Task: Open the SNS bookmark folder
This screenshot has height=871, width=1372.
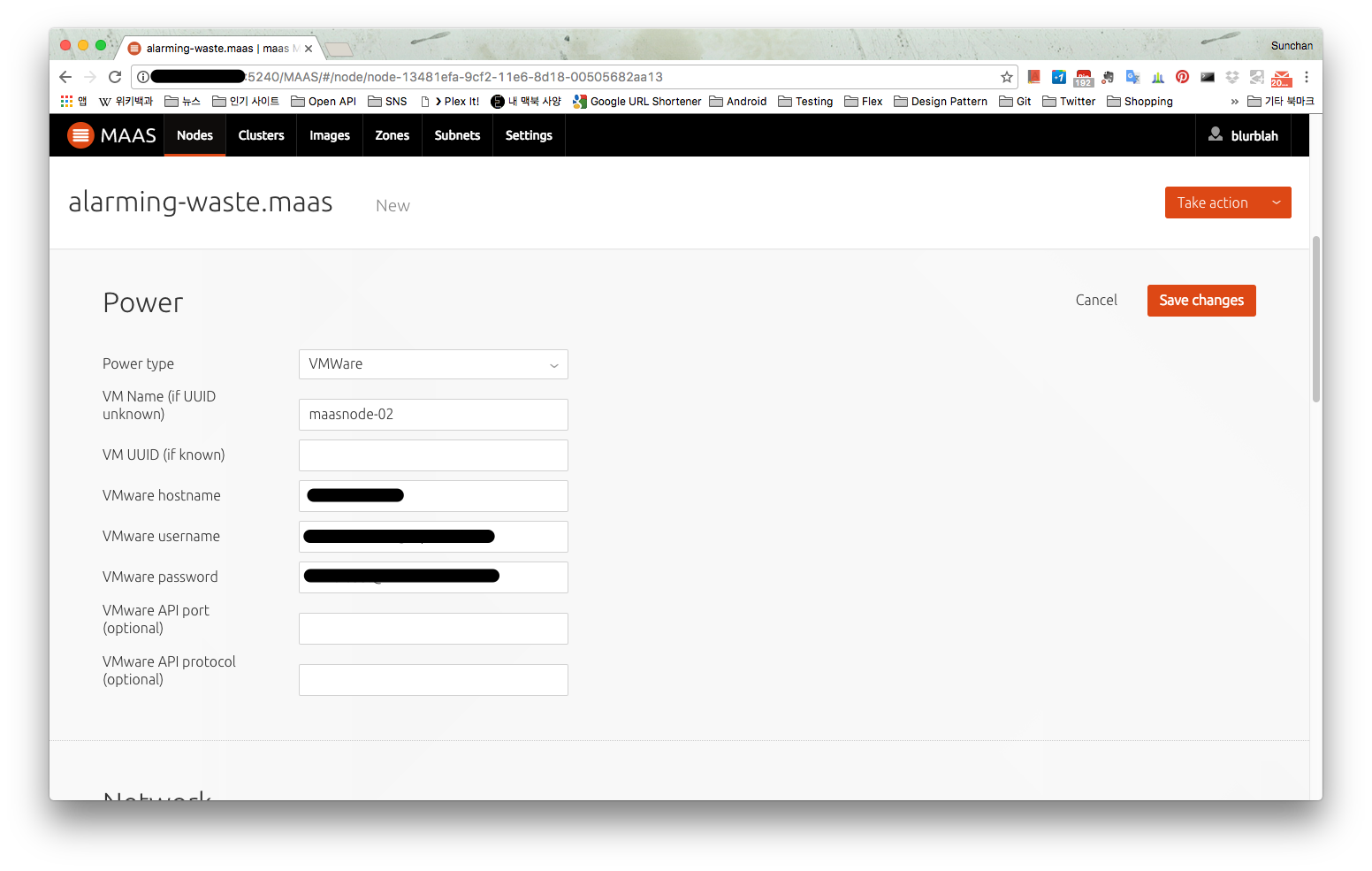Action: (x=387, y=101)
